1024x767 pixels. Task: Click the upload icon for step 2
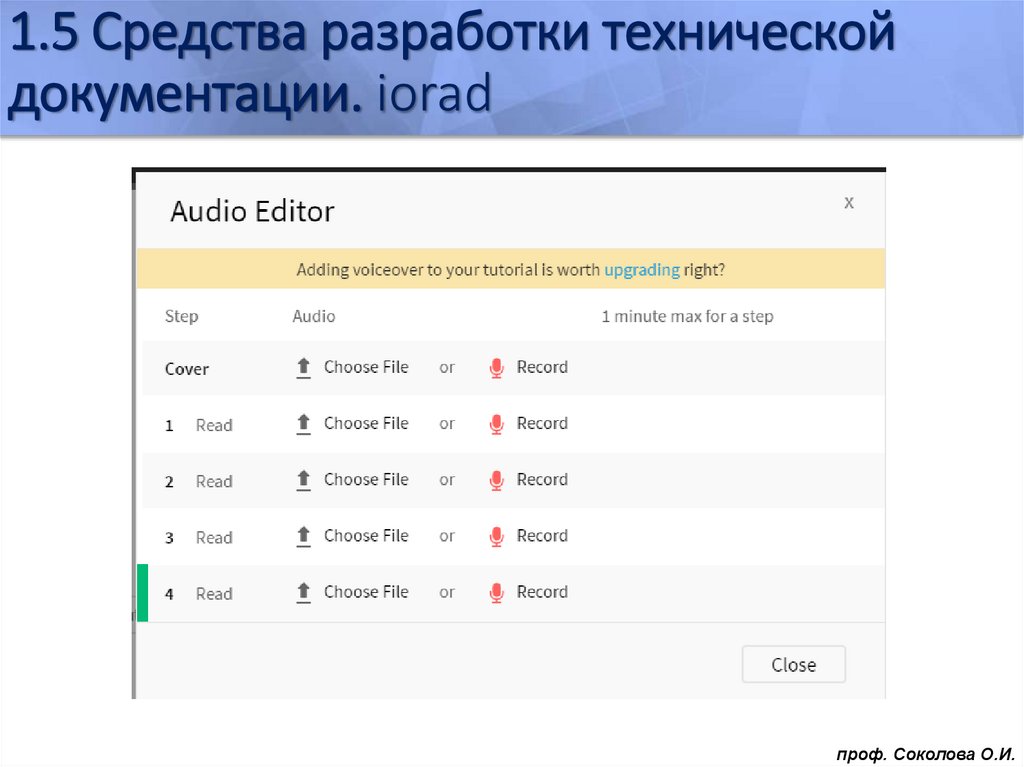[303, 479]
